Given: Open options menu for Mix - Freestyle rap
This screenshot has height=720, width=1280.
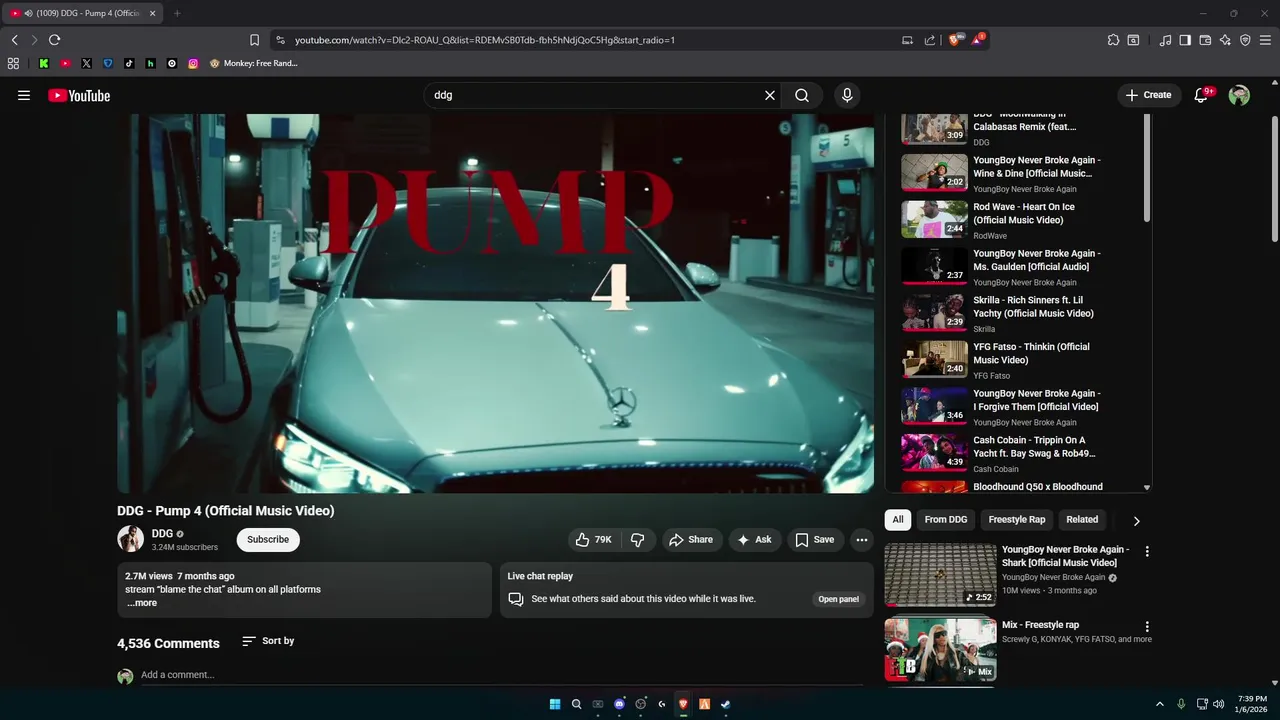Looking at the screenshot, I should point(1147,627).
